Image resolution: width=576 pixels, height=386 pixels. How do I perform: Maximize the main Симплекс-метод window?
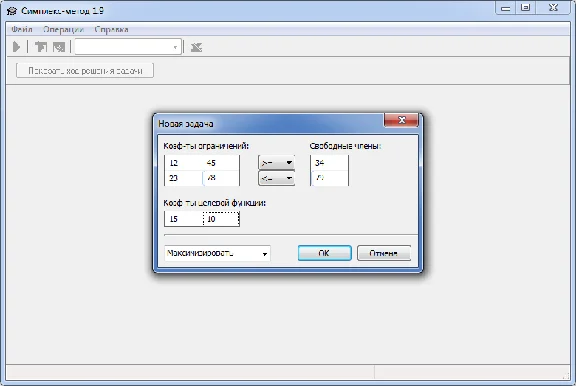[x=525, y=8]
